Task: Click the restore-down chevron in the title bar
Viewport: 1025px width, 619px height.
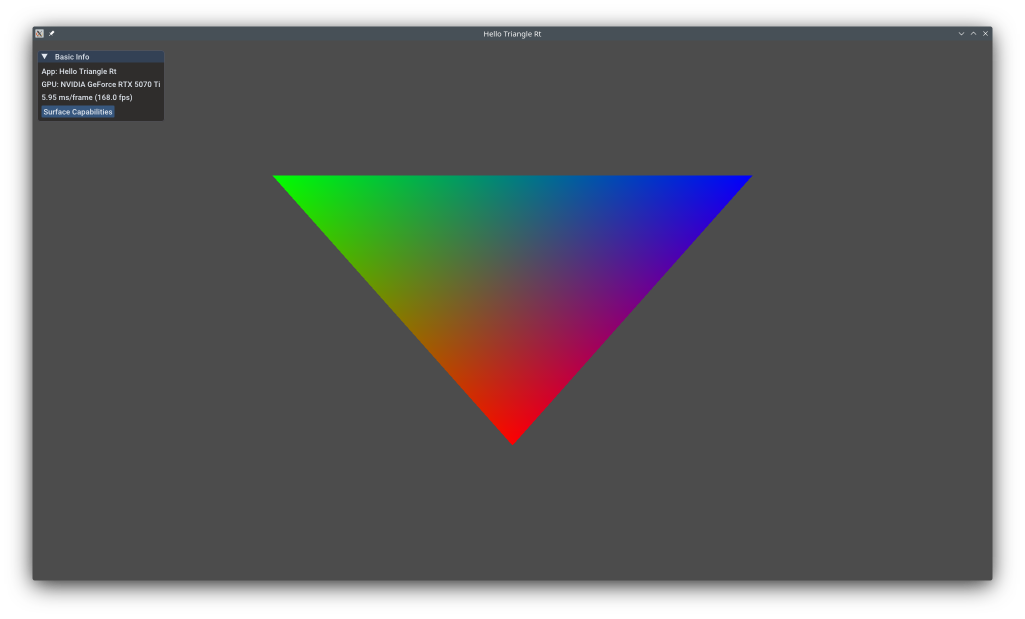Action: (960, 32)
